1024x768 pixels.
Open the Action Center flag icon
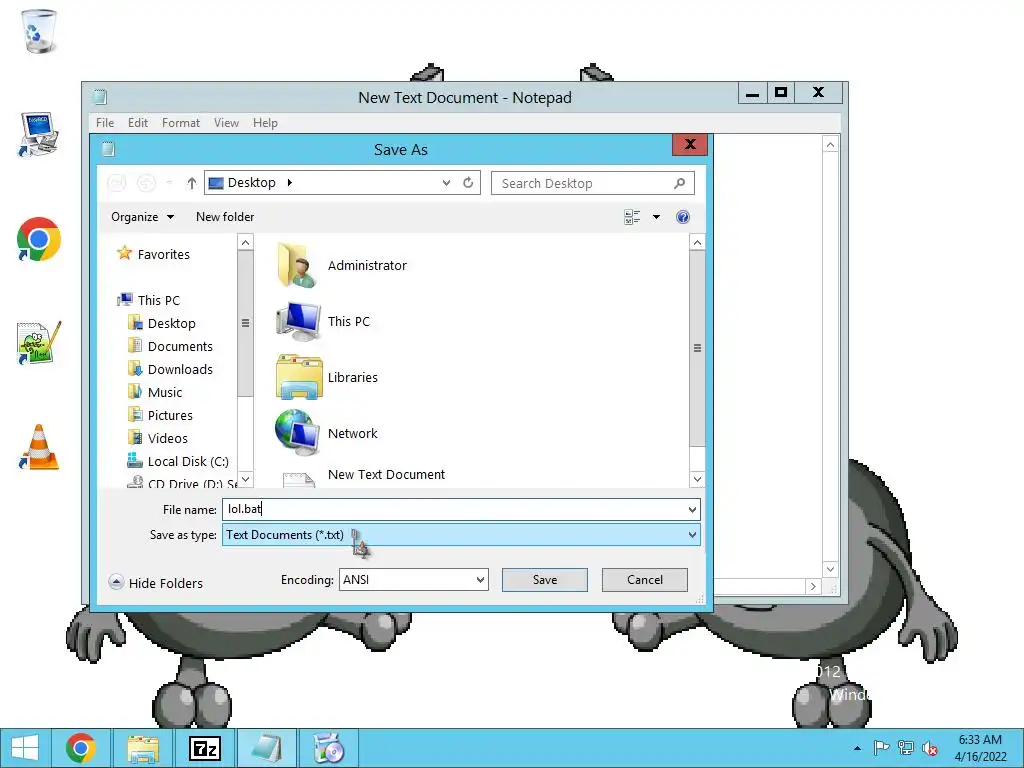[881, 748]
